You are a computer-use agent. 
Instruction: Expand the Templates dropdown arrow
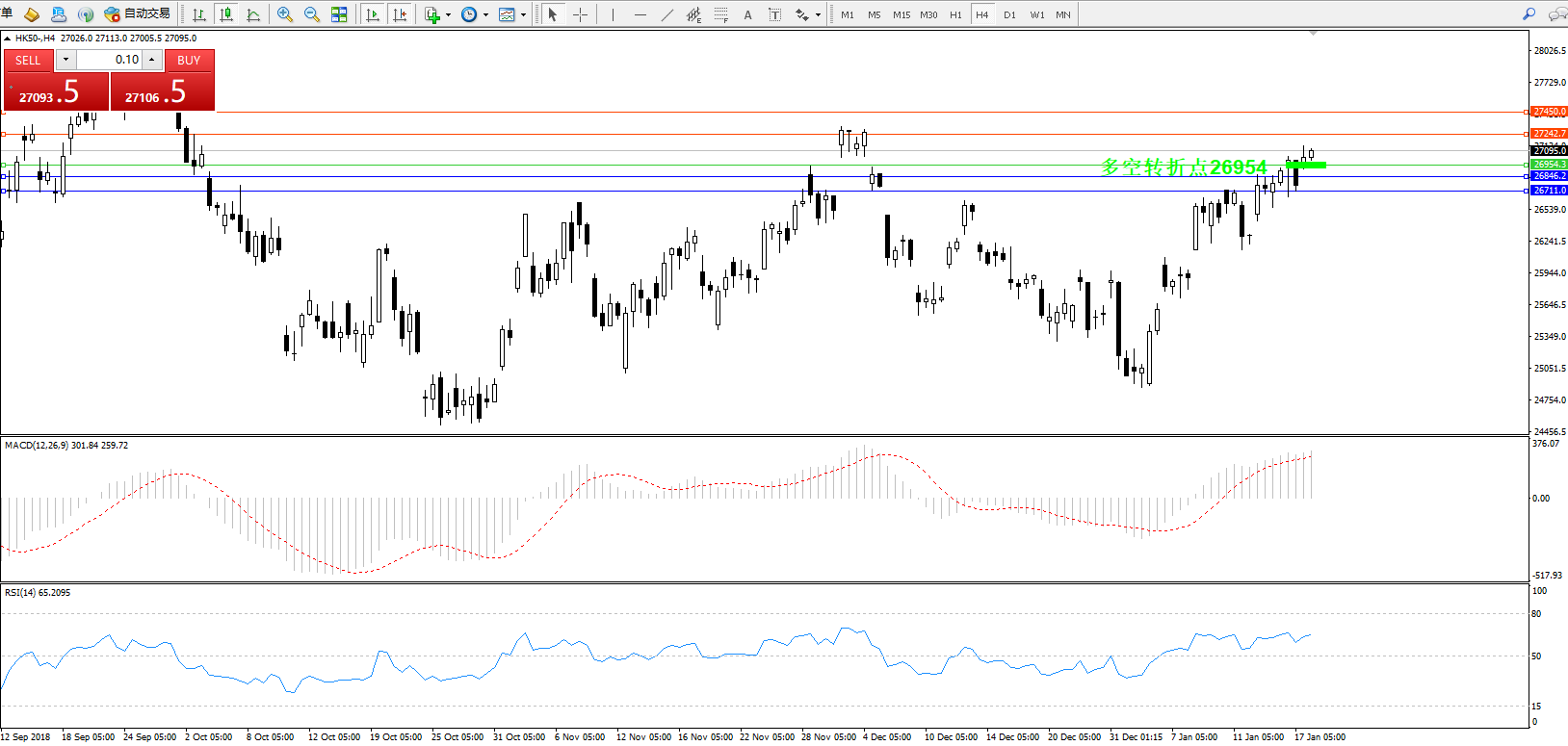click(x=523, y=14)
